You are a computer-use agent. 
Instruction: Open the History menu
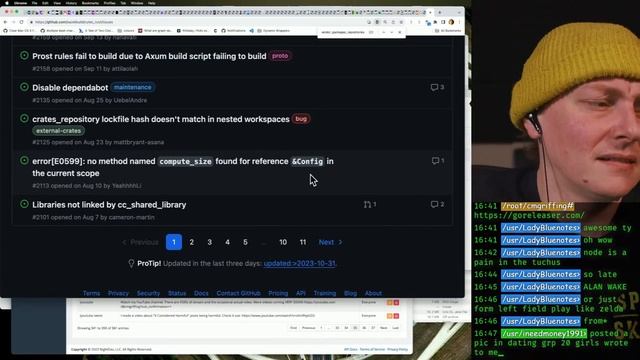coord(71,3)
